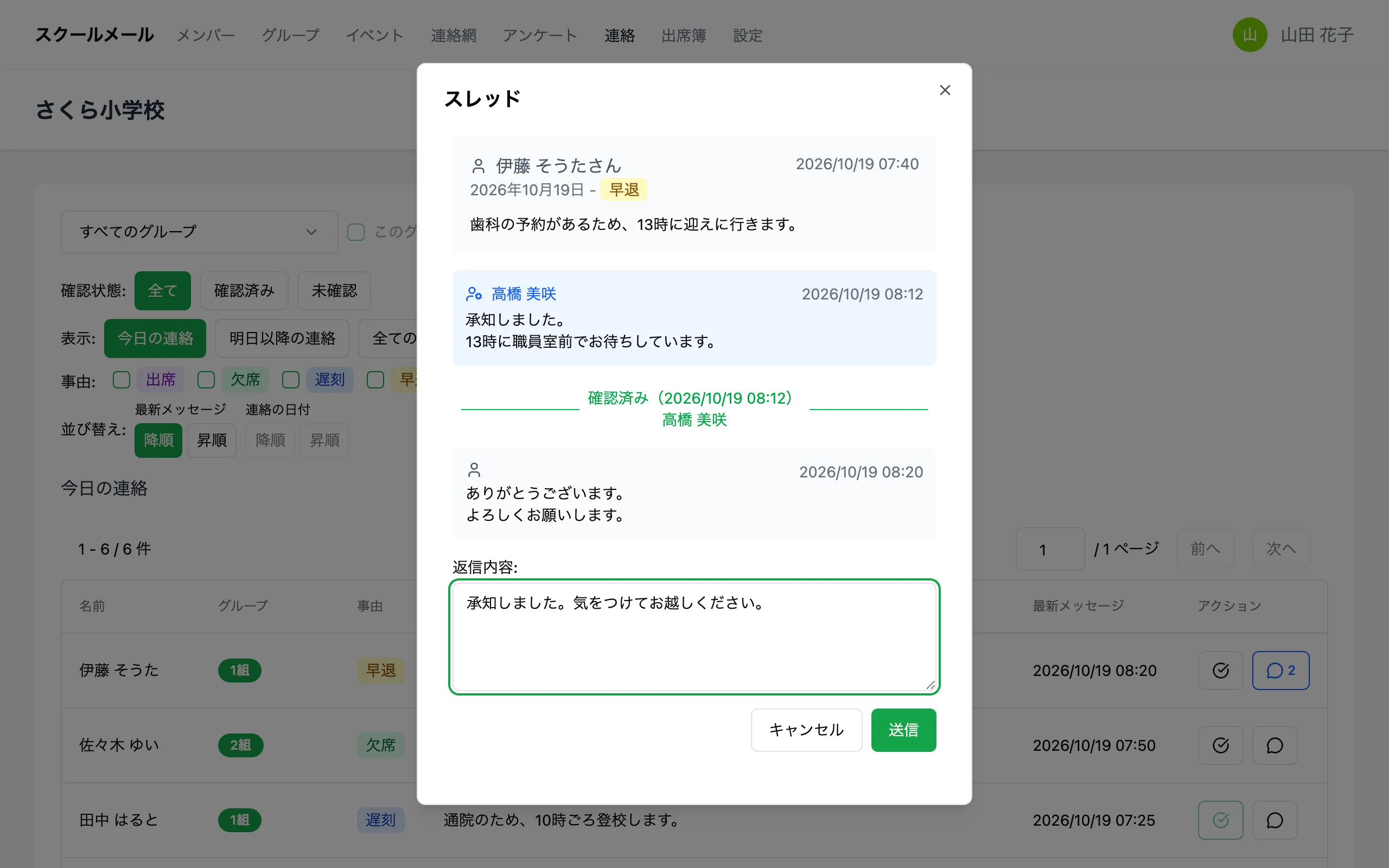This screenshot has width=1389, height=868.
Task: Click the 1組 badge for 伊藤 そうた
Action: tap(239, 670)
